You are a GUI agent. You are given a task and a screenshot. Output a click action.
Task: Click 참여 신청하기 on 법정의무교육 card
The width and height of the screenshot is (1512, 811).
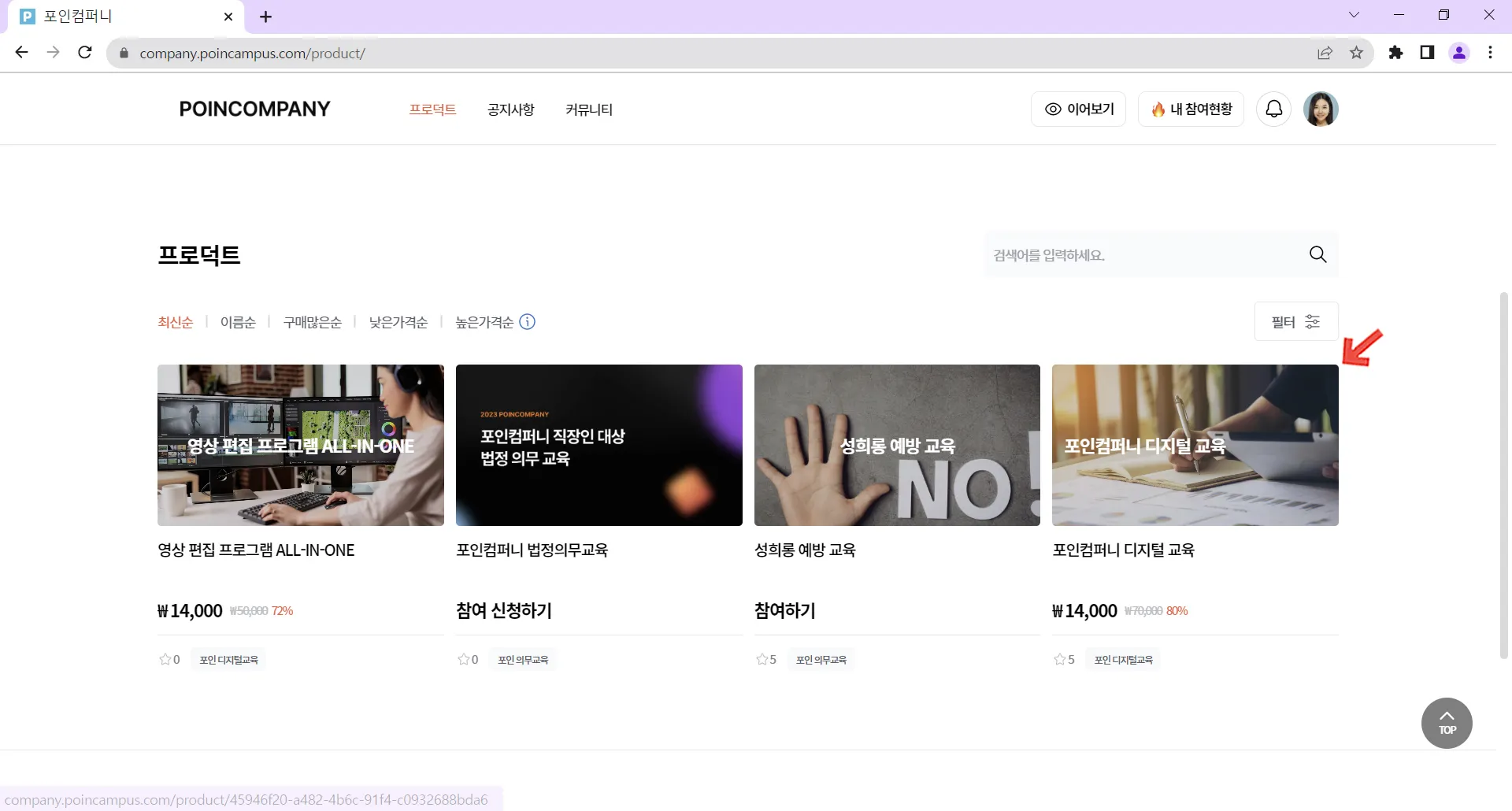504,610
